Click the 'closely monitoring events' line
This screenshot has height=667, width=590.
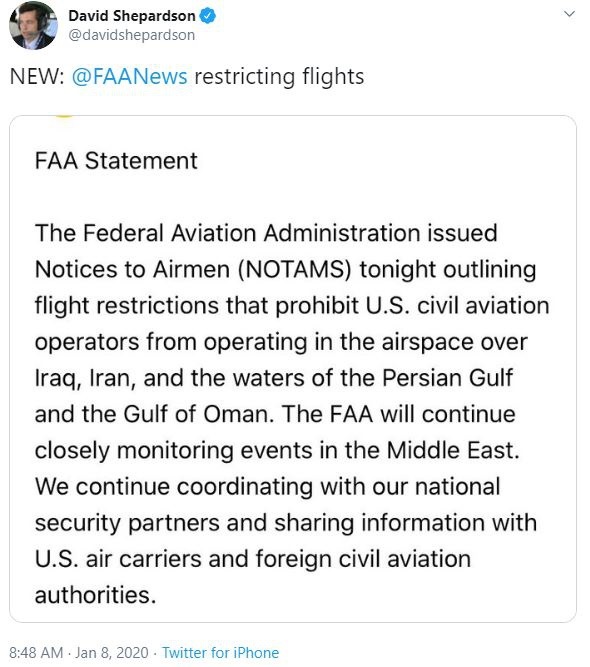point(277,450)
